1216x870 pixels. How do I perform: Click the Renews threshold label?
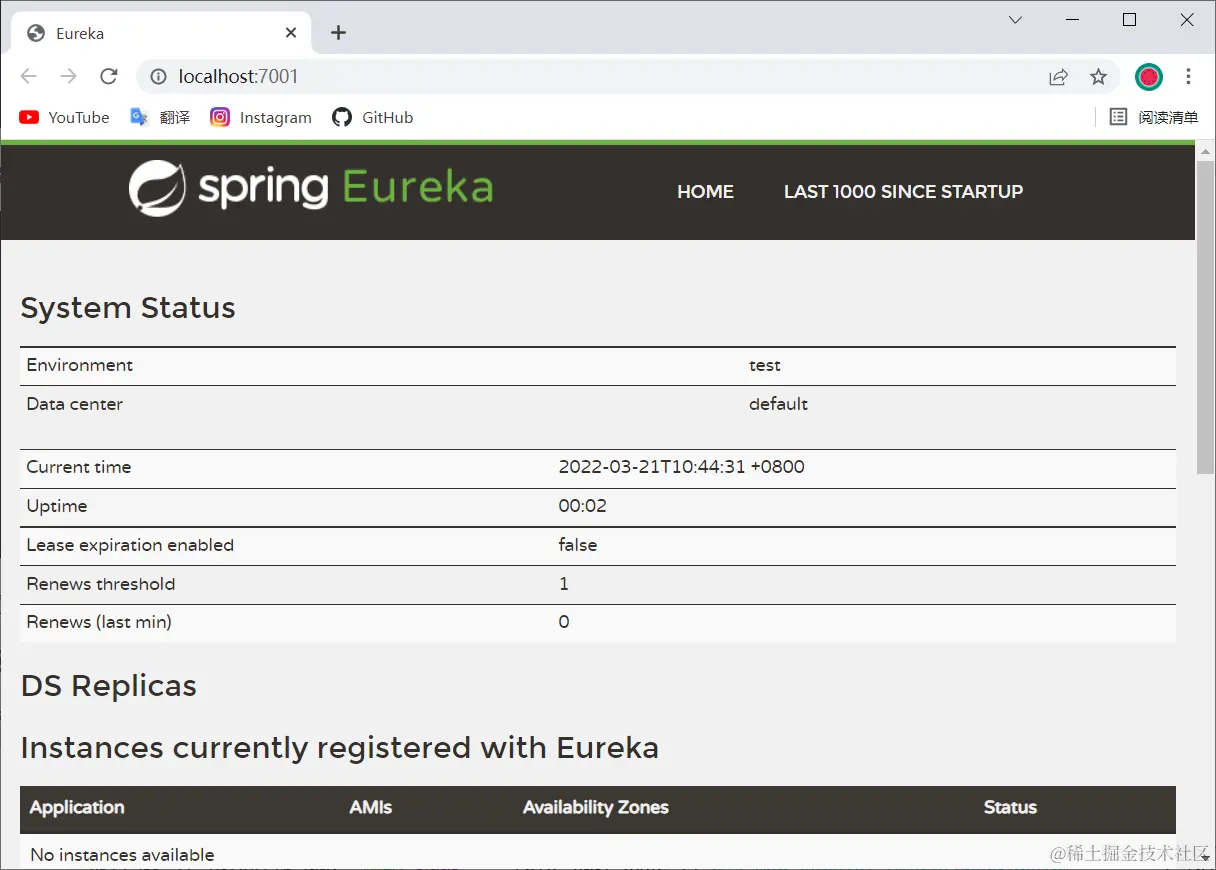click(x=101, y=584)
